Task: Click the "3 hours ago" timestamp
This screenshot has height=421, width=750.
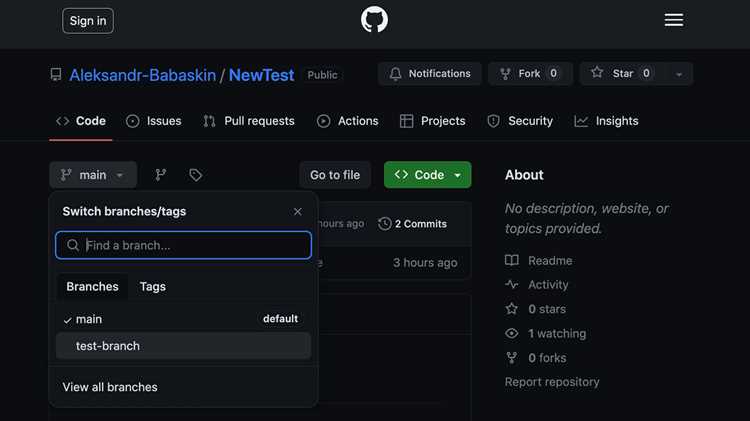Action: click(x=425, y=263)
